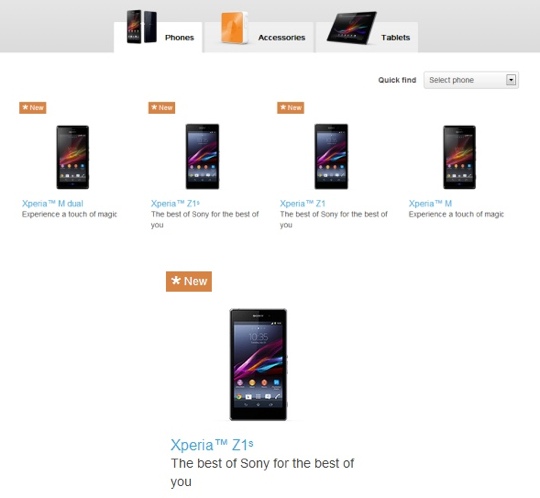Click the phones image in Phones tab
The width and height of the screenshot is (540, 498).
142,27
